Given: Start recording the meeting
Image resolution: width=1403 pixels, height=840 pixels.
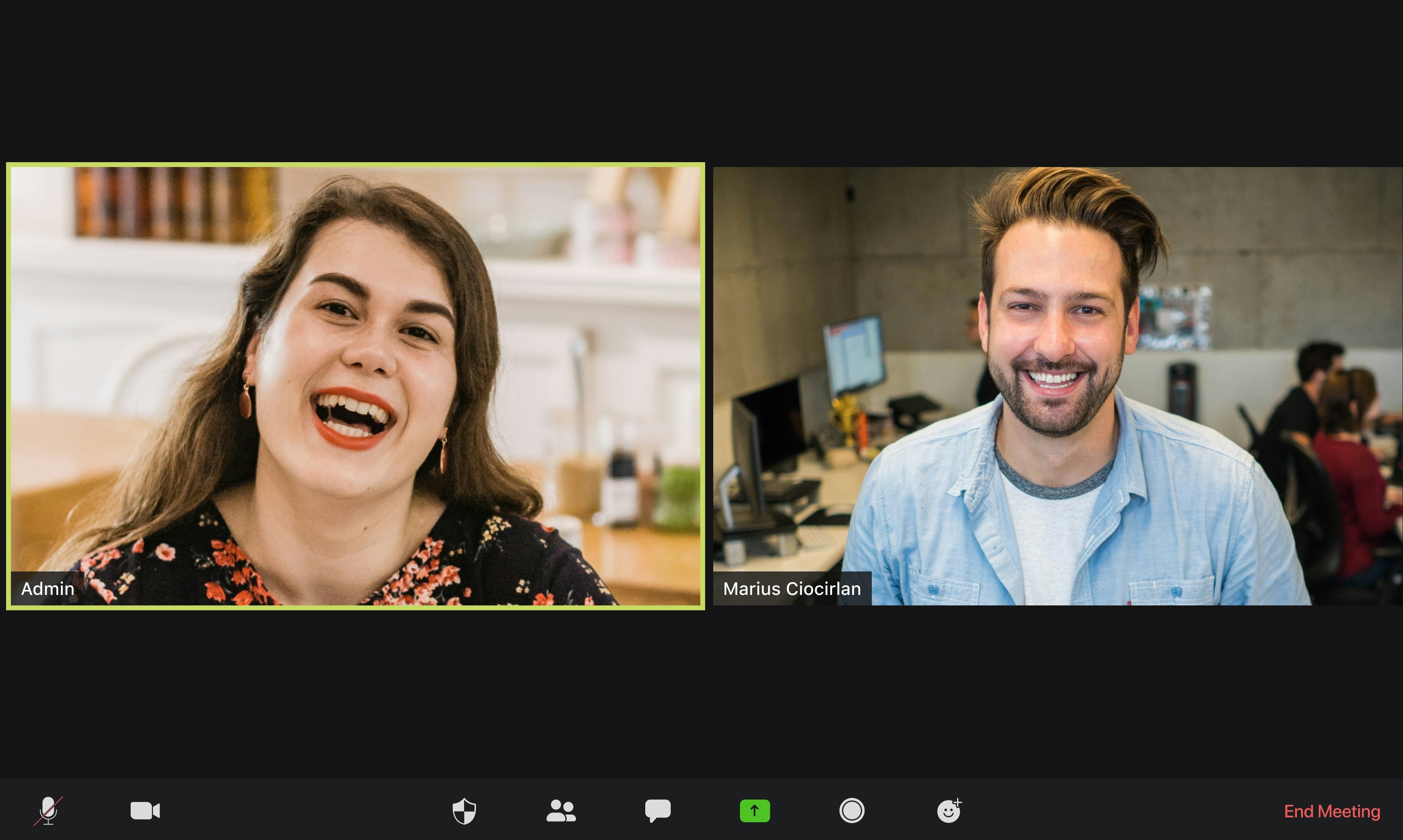Looking at the screenshot, I should pyautogui.click(x=852, y=810).
